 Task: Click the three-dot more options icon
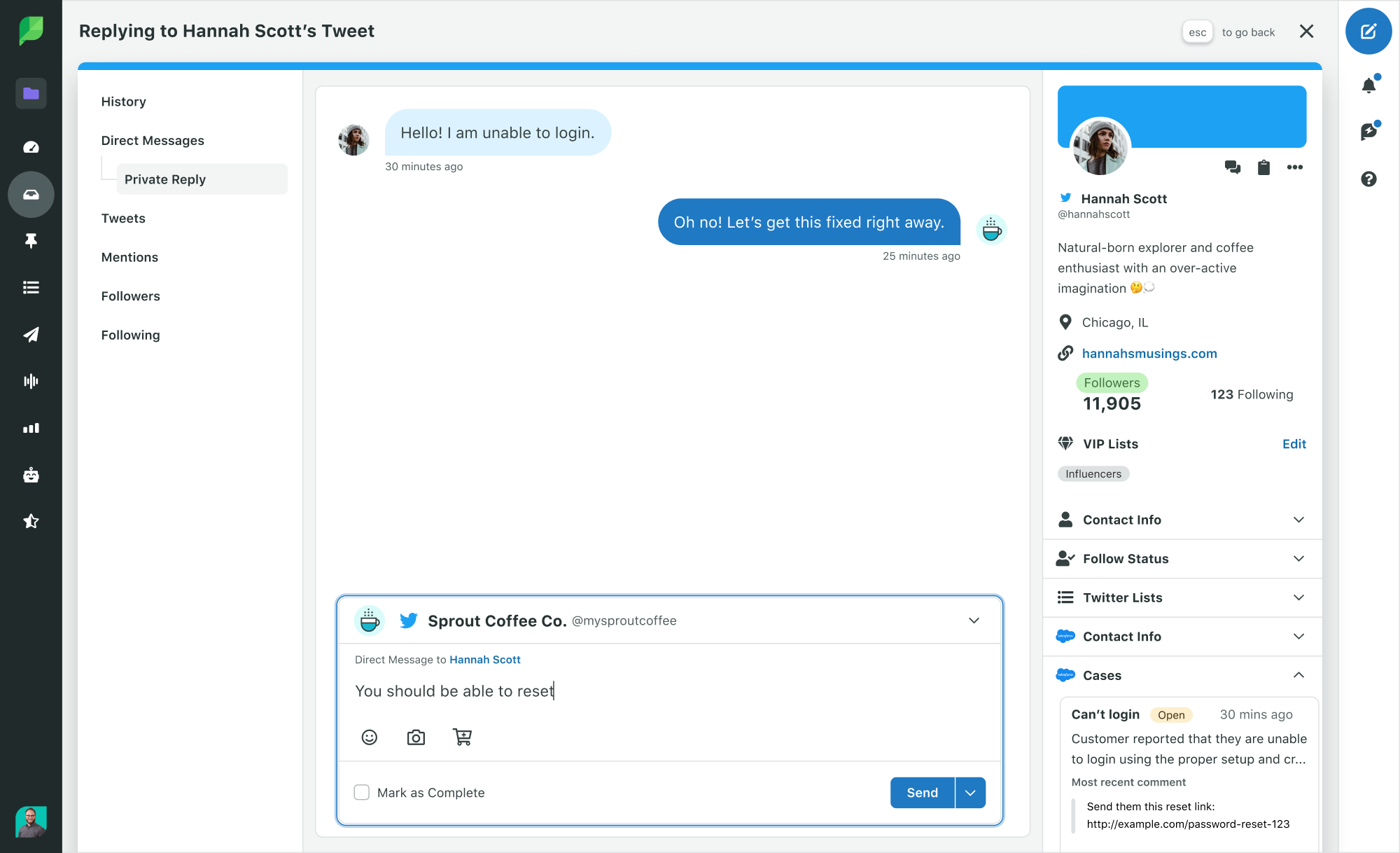pyautogui.click(x=1295, y=168)
